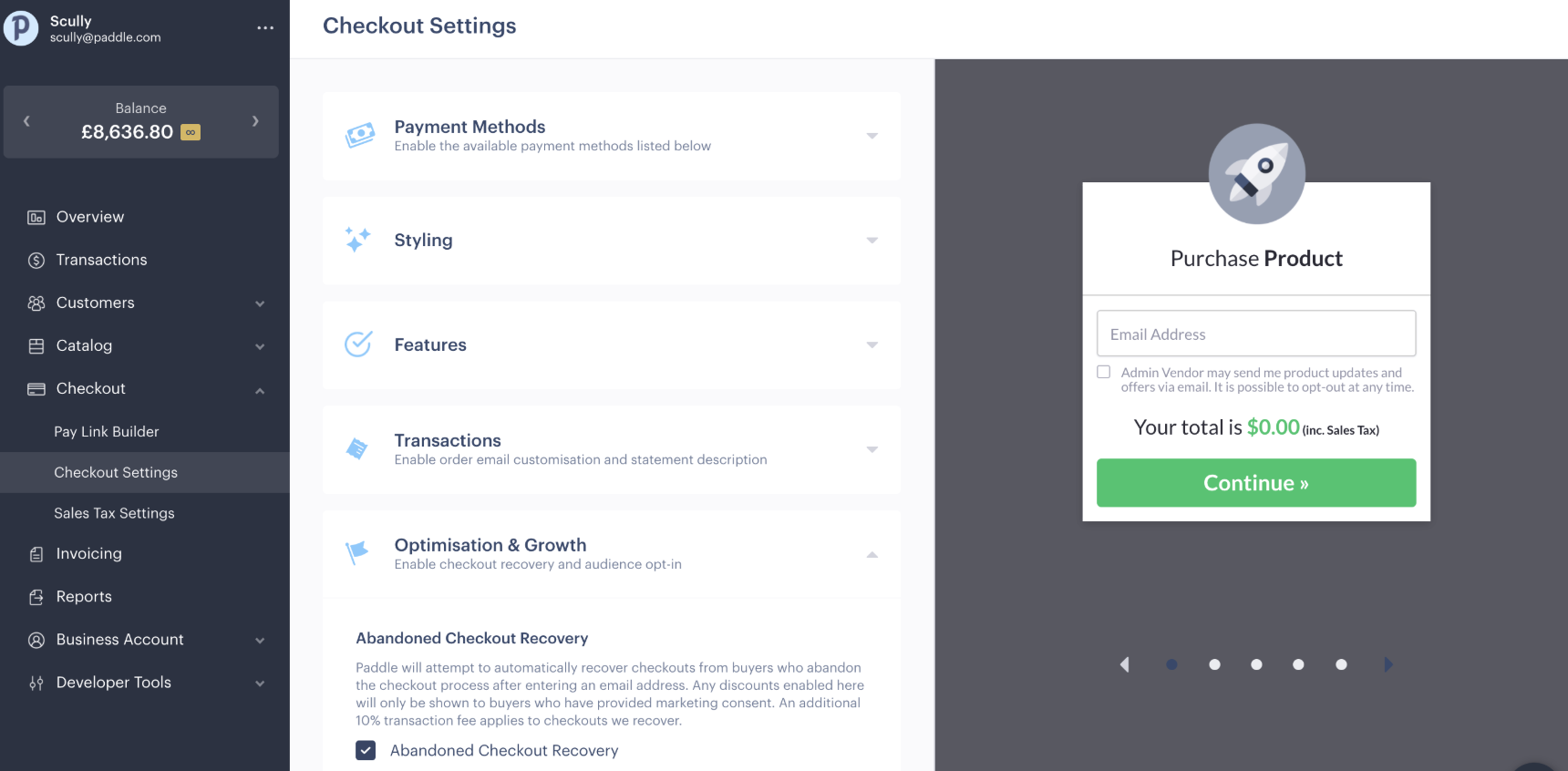The width and height of the screenshot is (1568, 771).
Task: Click the Invoicing document icon
Action: (36, 554)
